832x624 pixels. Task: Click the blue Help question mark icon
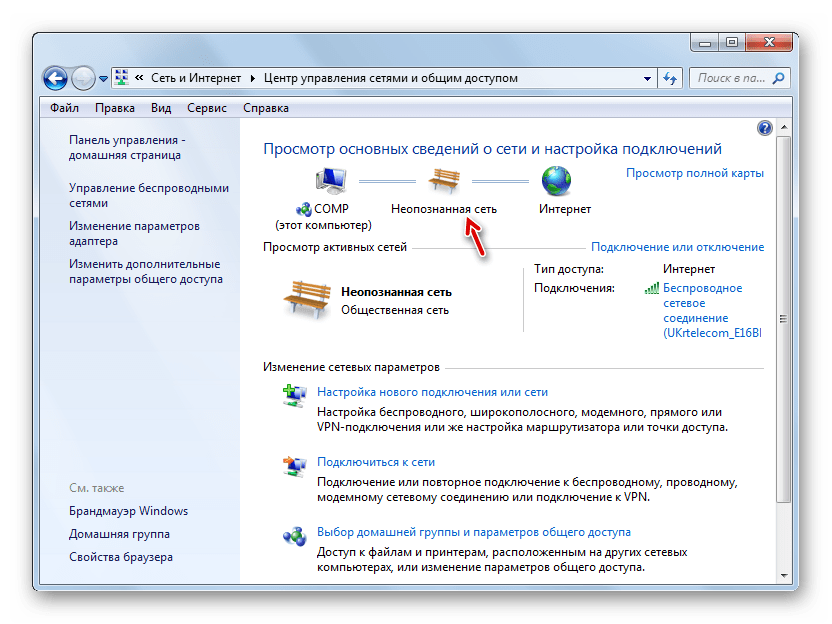click(764, 128)
